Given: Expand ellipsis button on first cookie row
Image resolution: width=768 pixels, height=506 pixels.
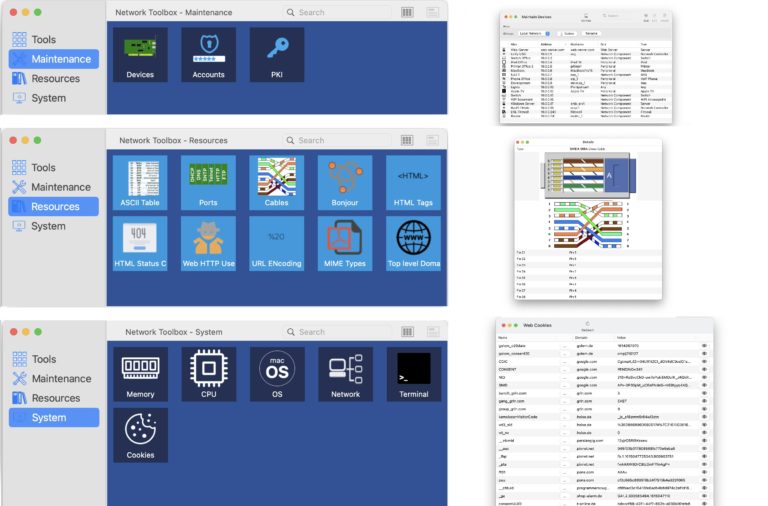Looking at the screenshot, I should click(x=564, y=345).
